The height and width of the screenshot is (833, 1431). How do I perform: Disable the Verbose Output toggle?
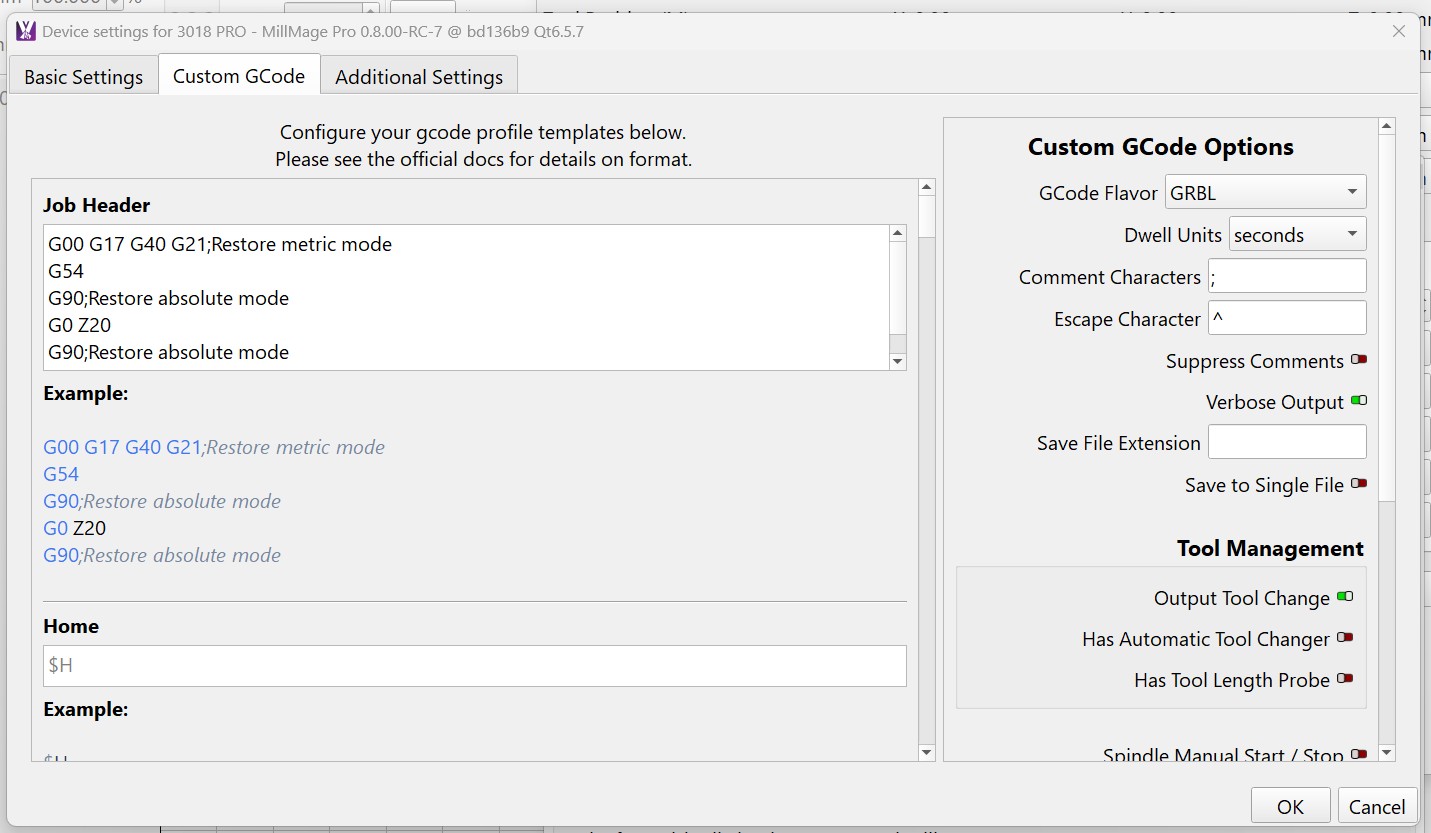pyautogui.click(x=1358, y=401)
